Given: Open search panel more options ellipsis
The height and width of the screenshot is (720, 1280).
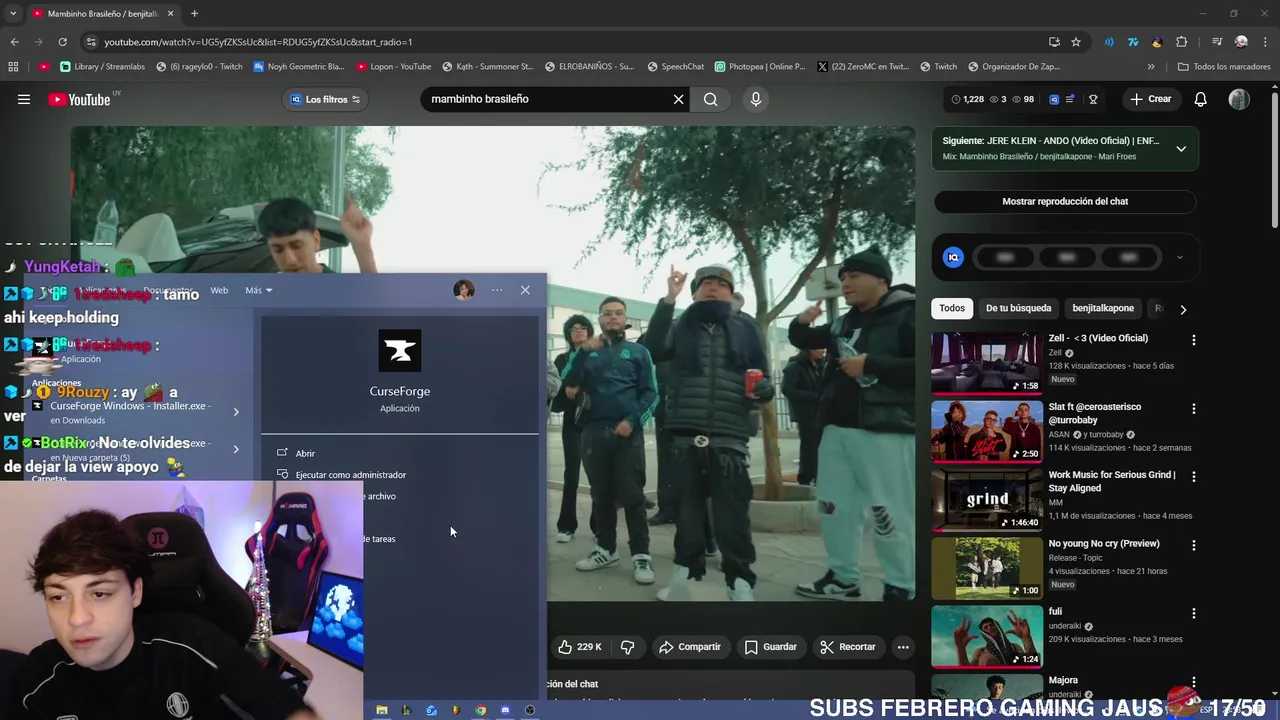Looking at the screenshot, I should [x=497, y=290].
